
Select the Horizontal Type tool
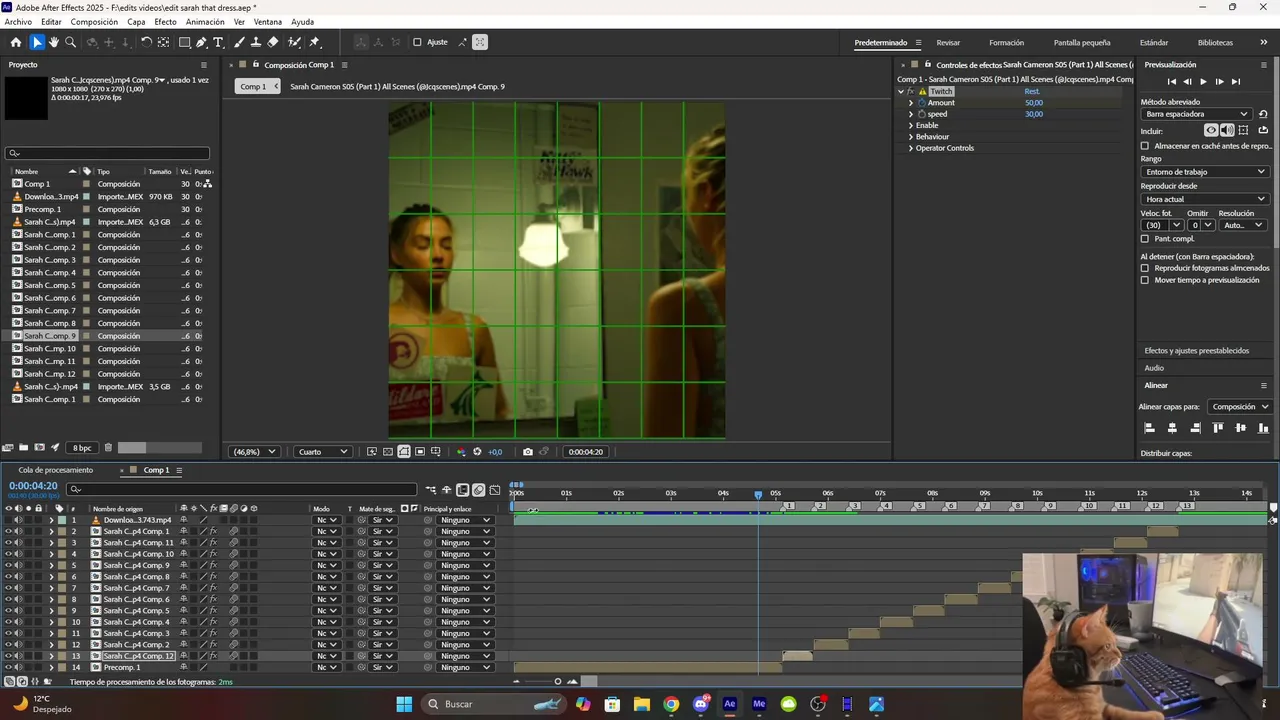(218, 42)
